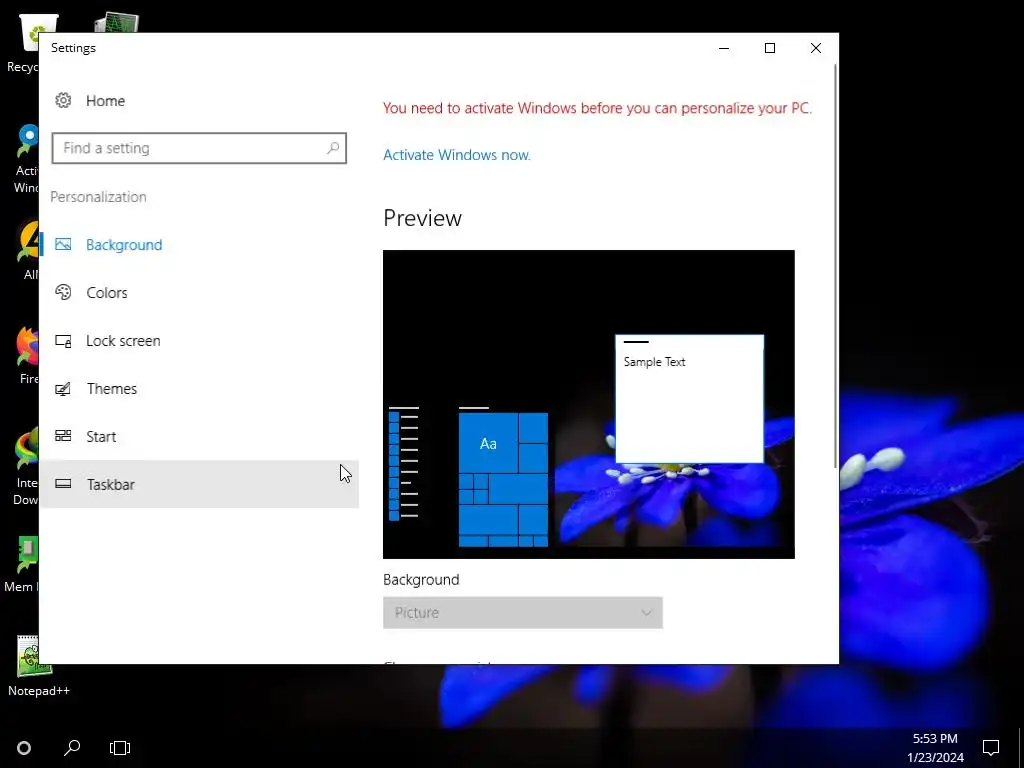The height and width of the screenshot is (768, 1024).
Task: Click the activation warning text
Action: [597, 108]
